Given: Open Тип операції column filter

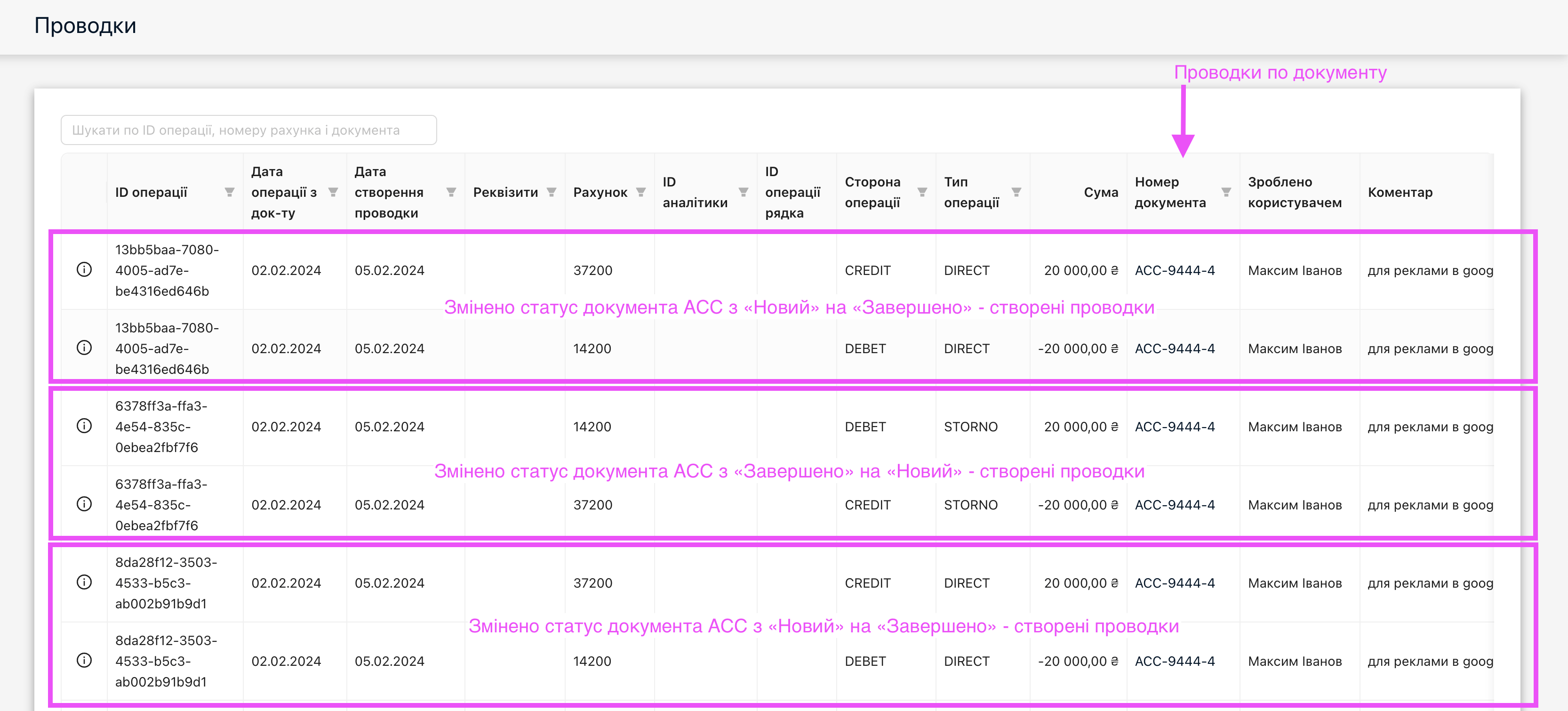Looking at the screenshot, I should [x=1016, y=193].
